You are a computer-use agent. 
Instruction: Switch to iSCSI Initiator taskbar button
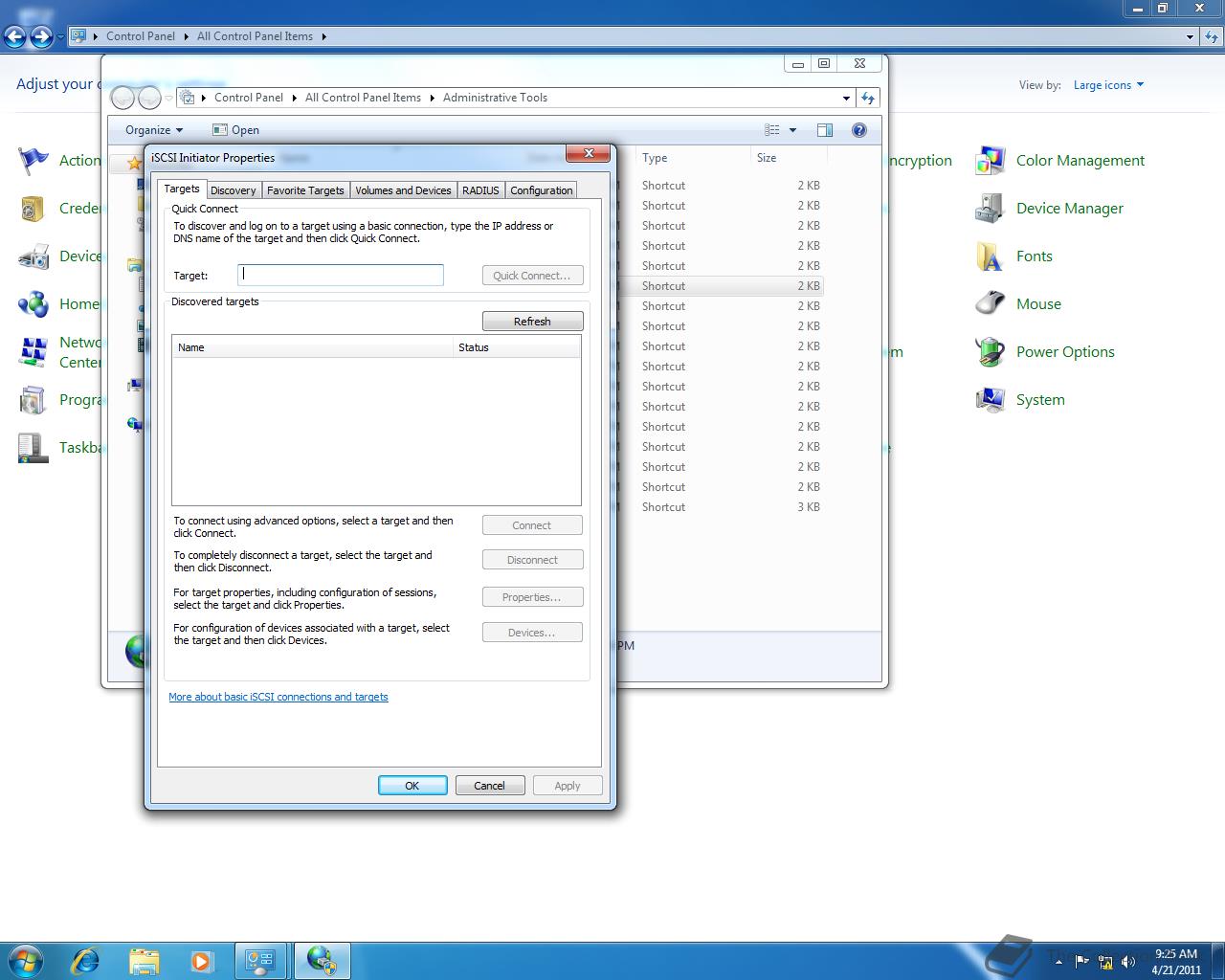[322, 960]
